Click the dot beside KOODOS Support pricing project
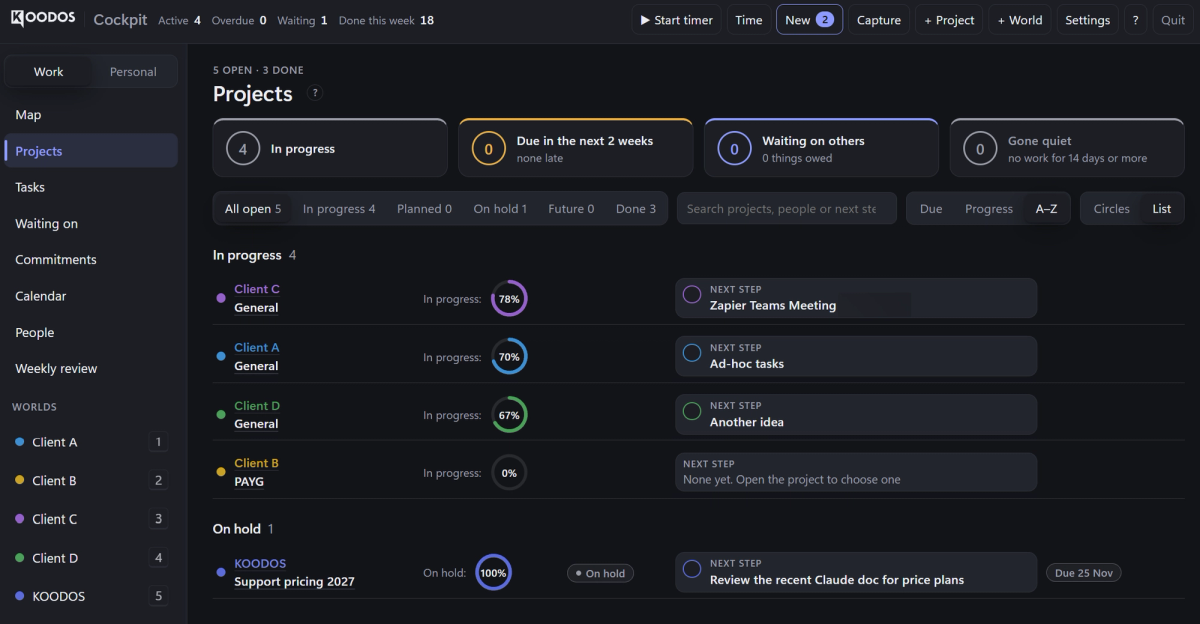 pyautogui.click(x=221, y=572)
